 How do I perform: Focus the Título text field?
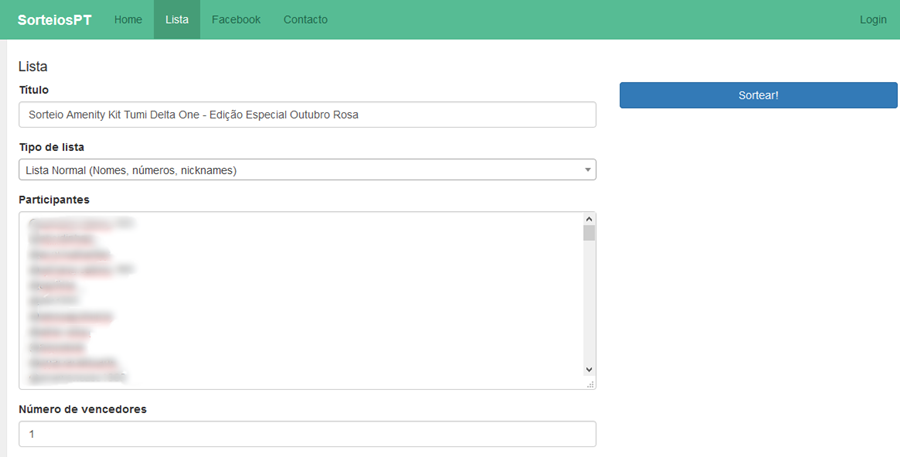(307, 115)
